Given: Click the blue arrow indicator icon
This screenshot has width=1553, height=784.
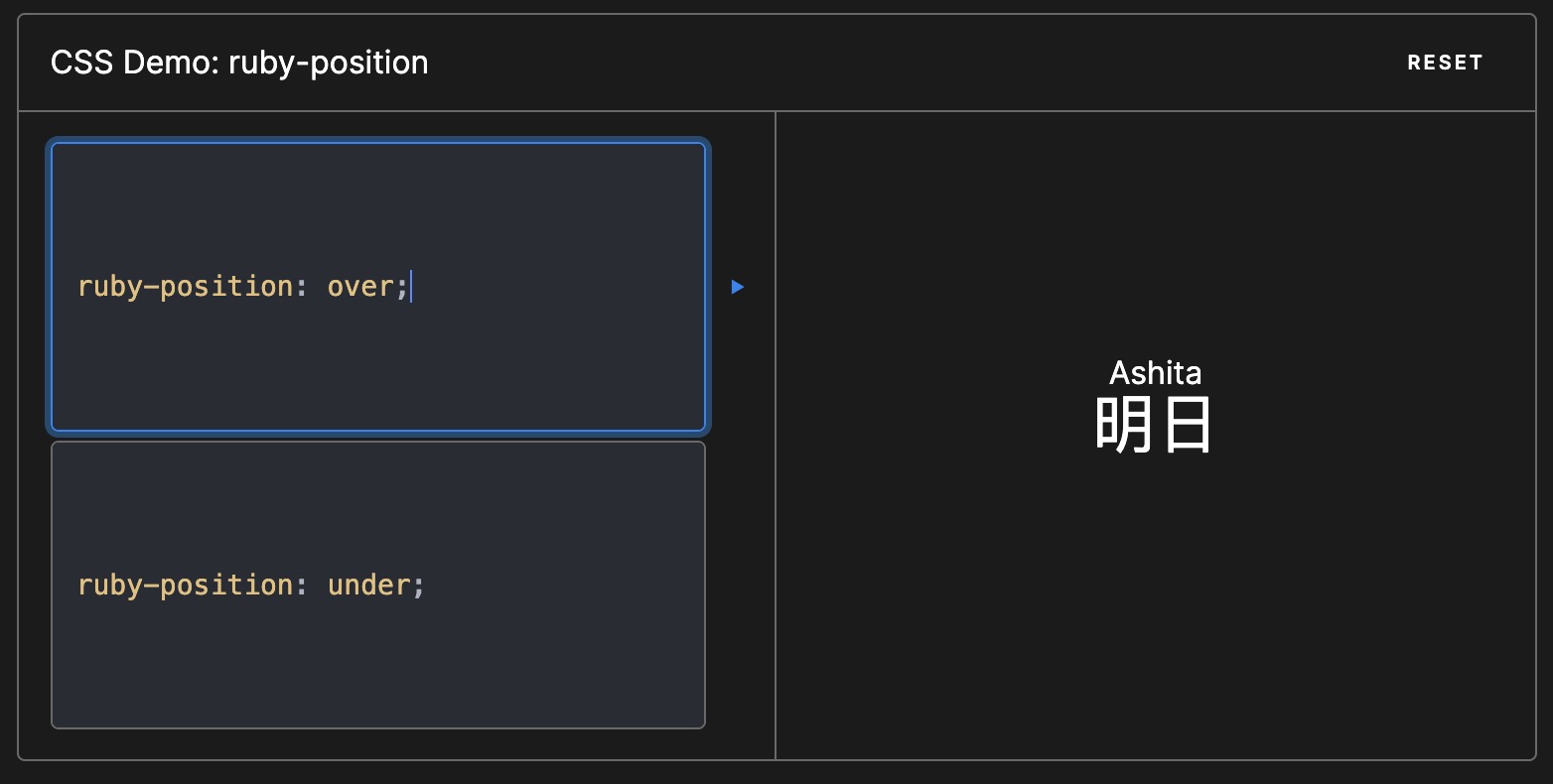Looking at the screenshot, I should (x=738, y=287).
